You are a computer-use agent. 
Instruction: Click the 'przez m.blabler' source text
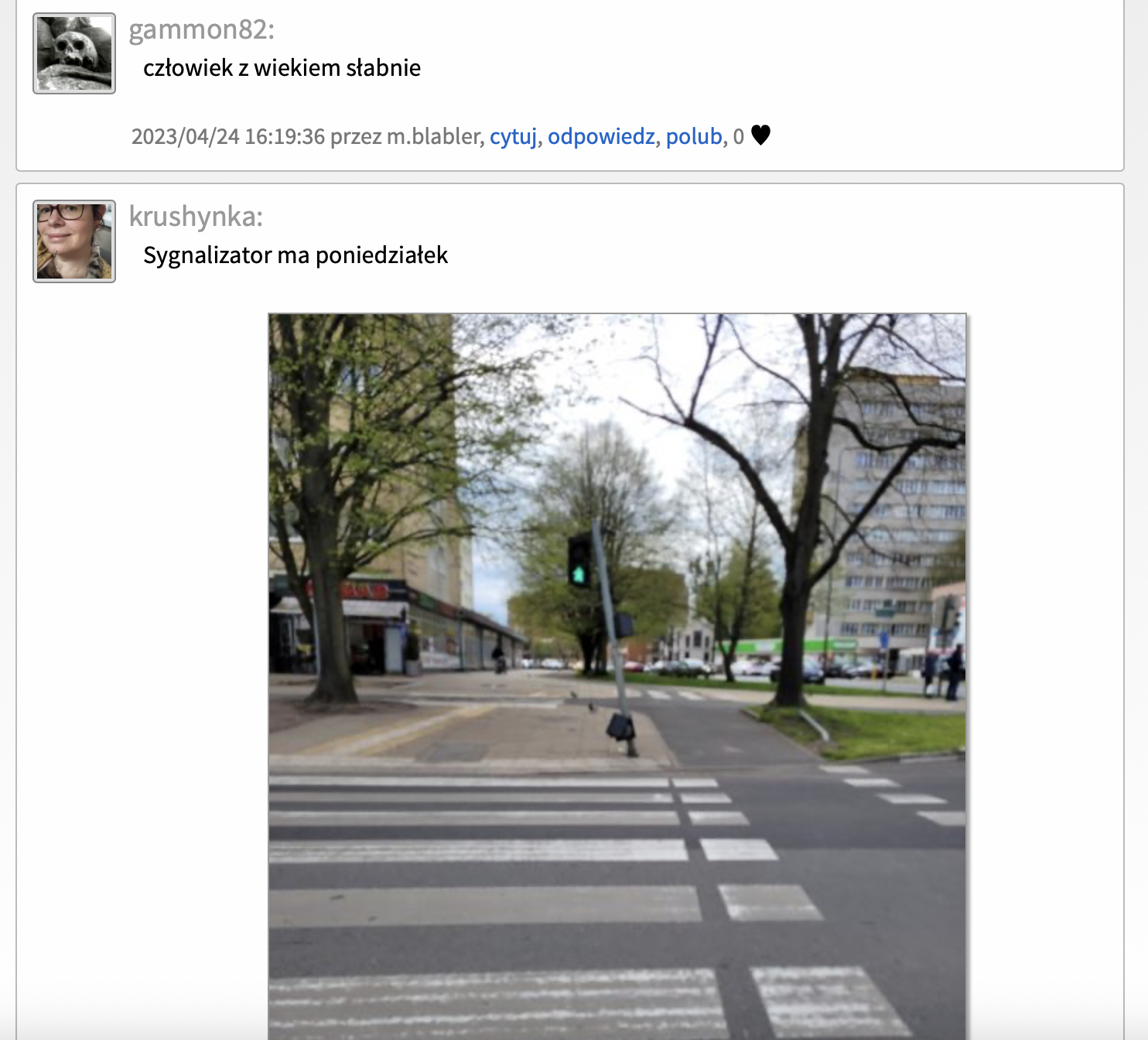pyautogui.click(x=405, y=136)
